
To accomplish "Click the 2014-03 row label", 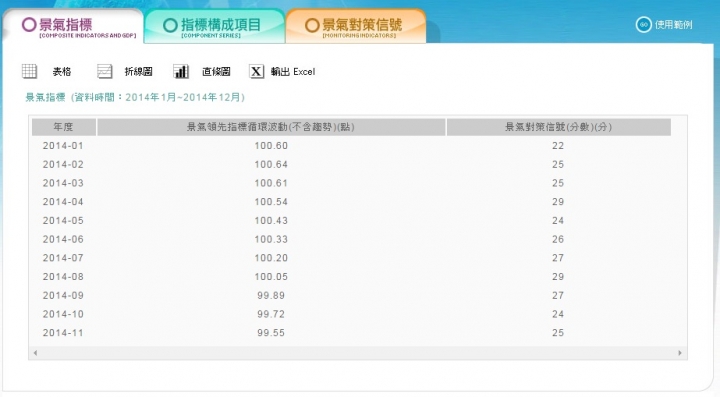I will click(63, 183).
